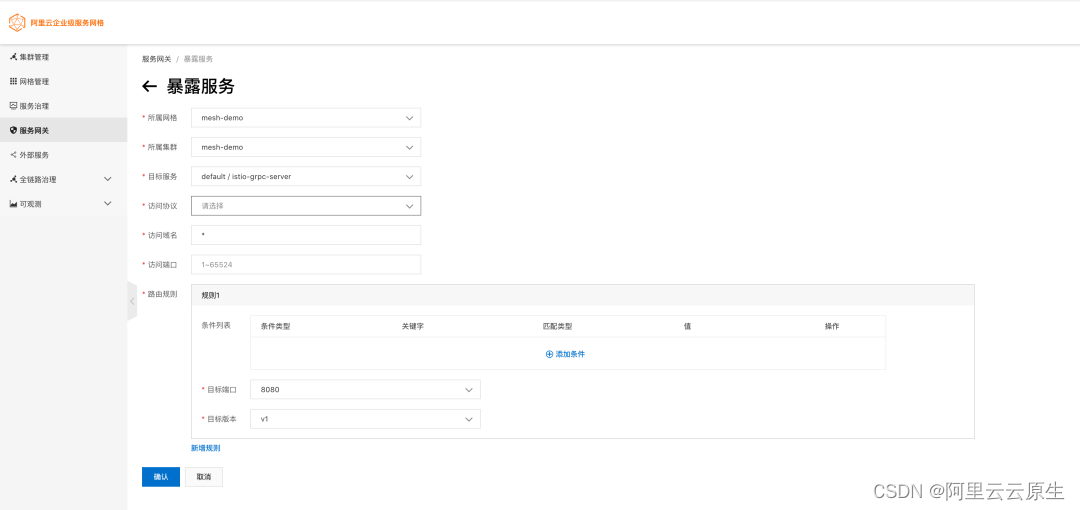
Task: Expand the 全链路治理 submenu chevron
Action: pyautogui.click(x=107, y=179)
